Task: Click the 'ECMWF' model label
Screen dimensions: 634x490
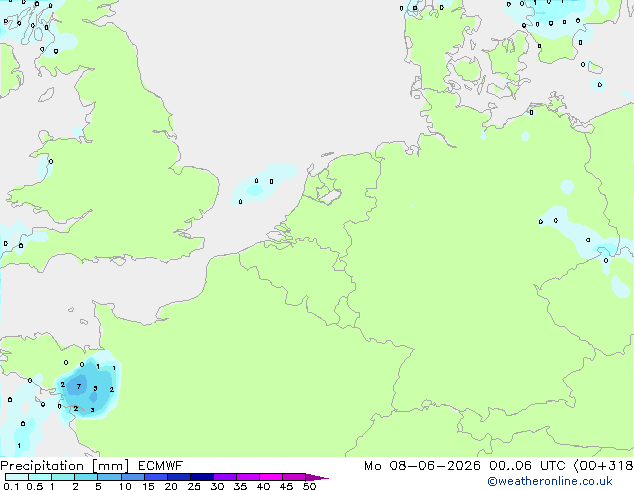Action: pyautogui.click(x=161, y=466)
